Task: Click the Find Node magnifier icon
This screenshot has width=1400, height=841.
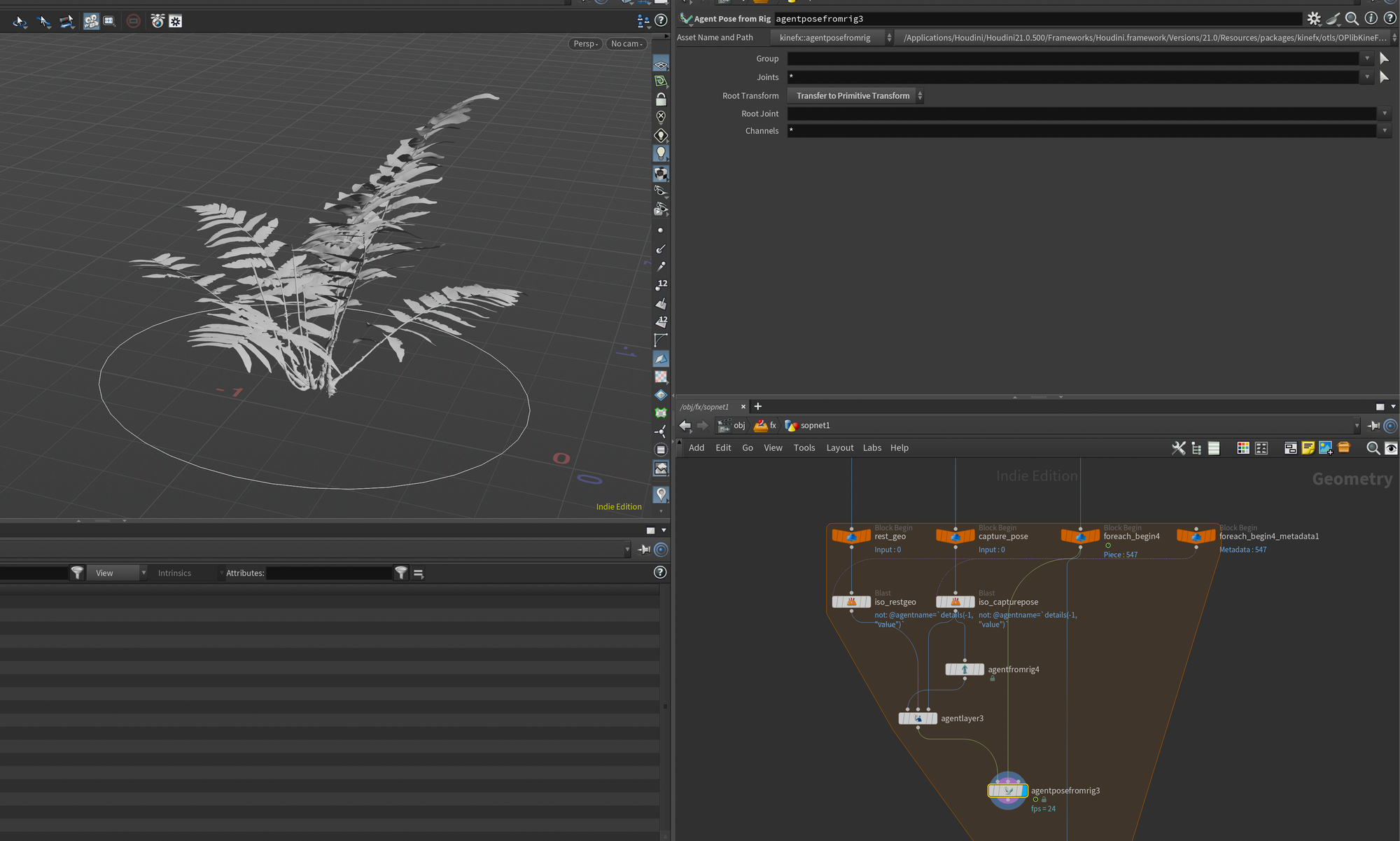Action: (x=1373, y=448)
